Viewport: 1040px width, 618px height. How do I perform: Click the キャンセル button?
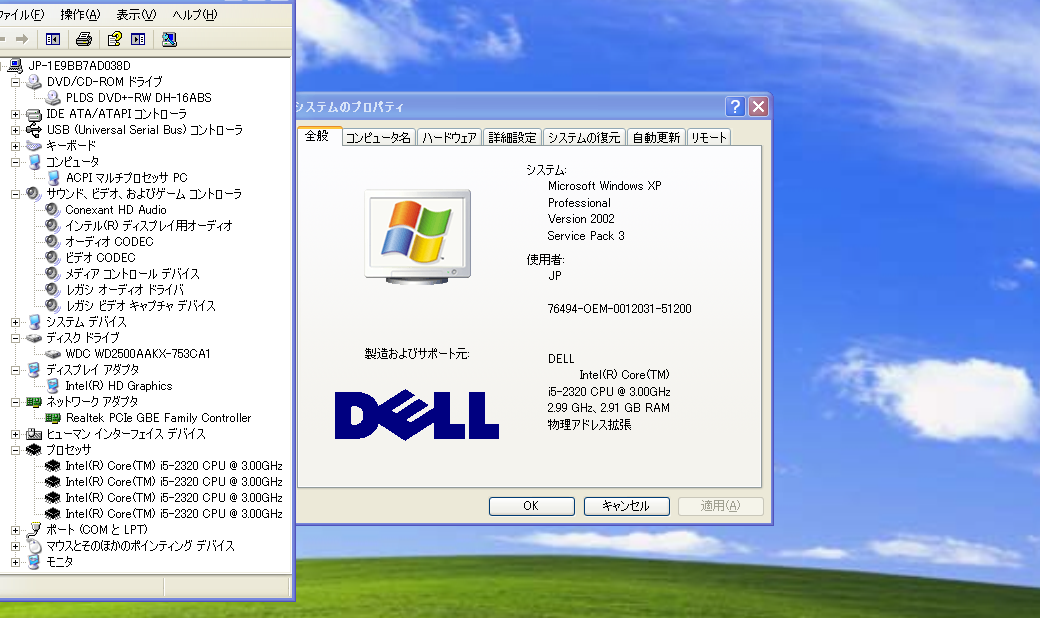[626, 506]
